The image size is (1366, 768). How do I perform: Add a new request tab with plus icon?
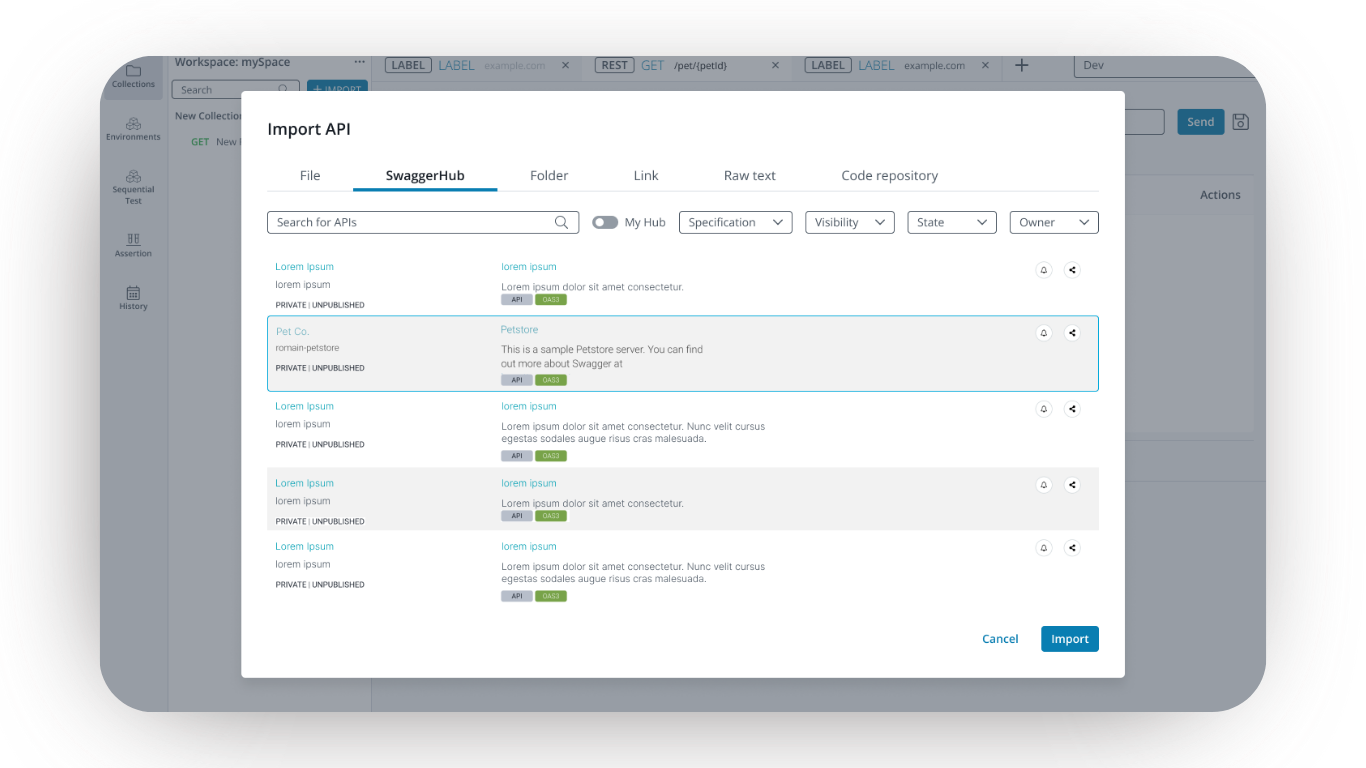coord(1021,65)
